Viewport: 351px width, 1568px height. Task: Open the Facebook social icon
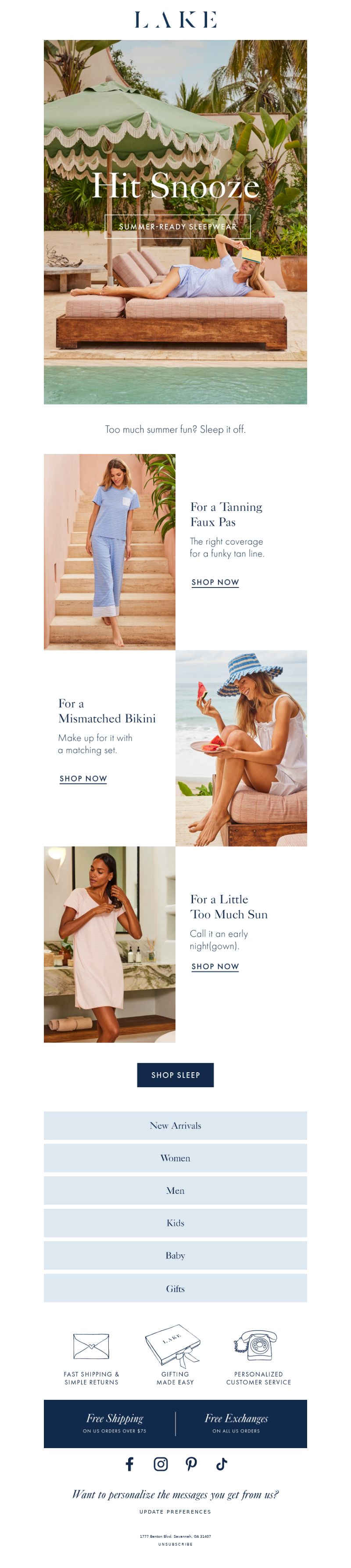coord(129,1463)
